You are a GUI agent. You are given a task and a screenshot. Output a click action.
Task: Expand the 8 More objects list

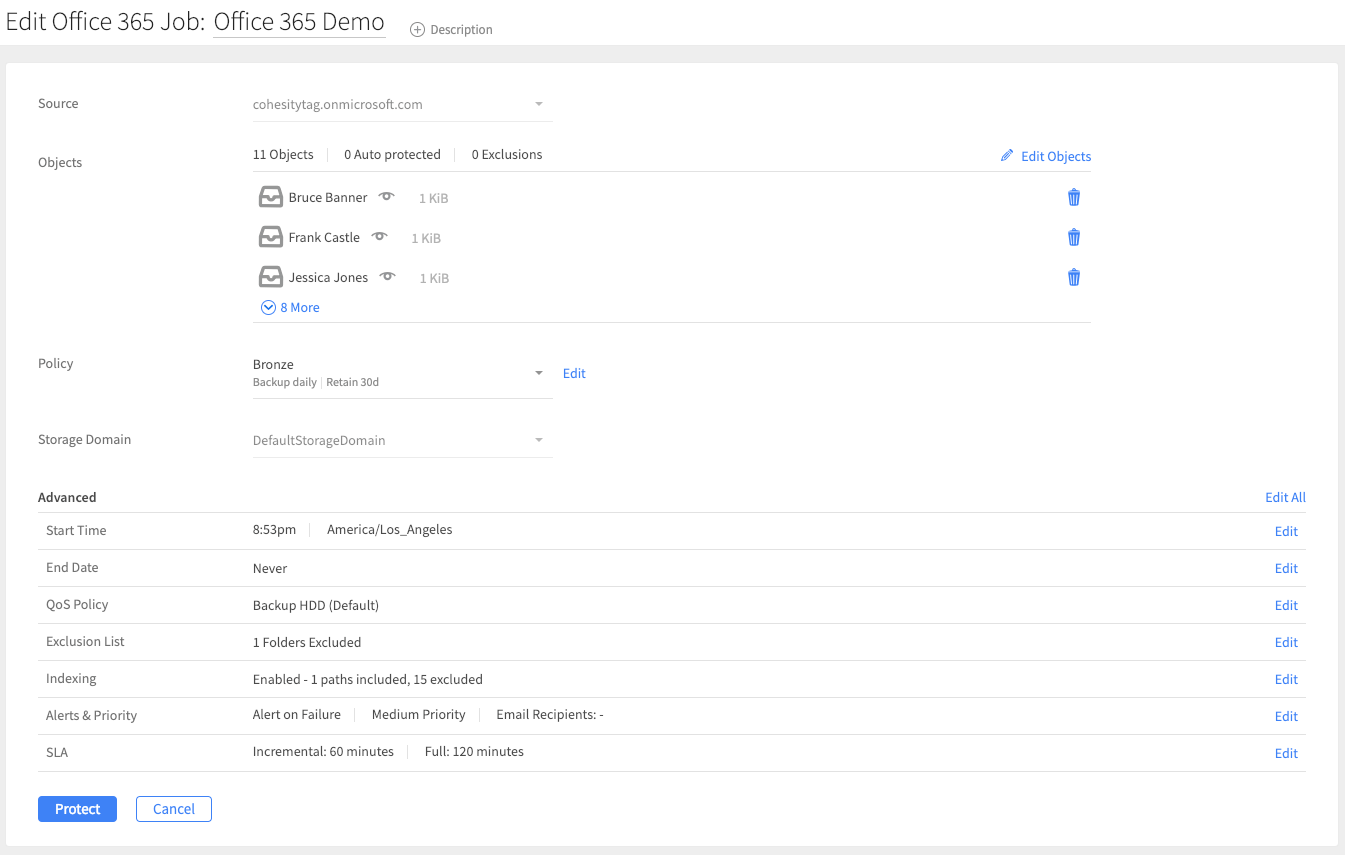[290, 308]
